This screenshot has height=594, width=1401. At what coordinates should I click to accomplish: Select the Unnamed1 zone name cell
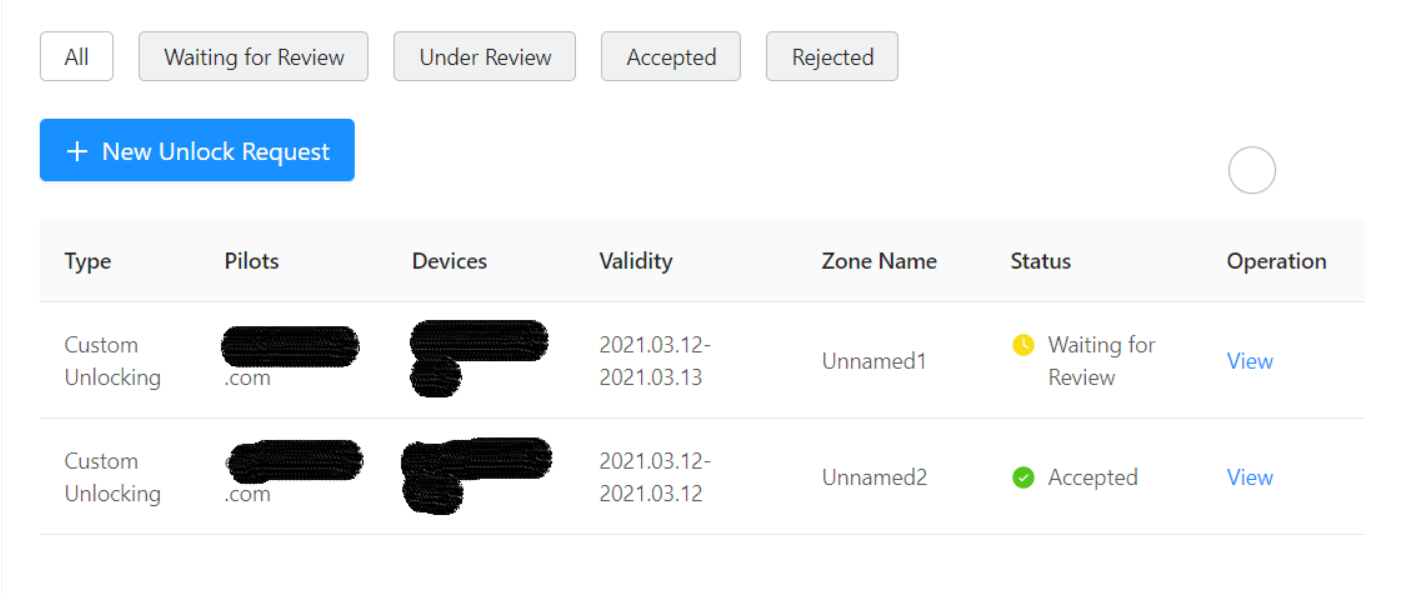coord(874,361)
